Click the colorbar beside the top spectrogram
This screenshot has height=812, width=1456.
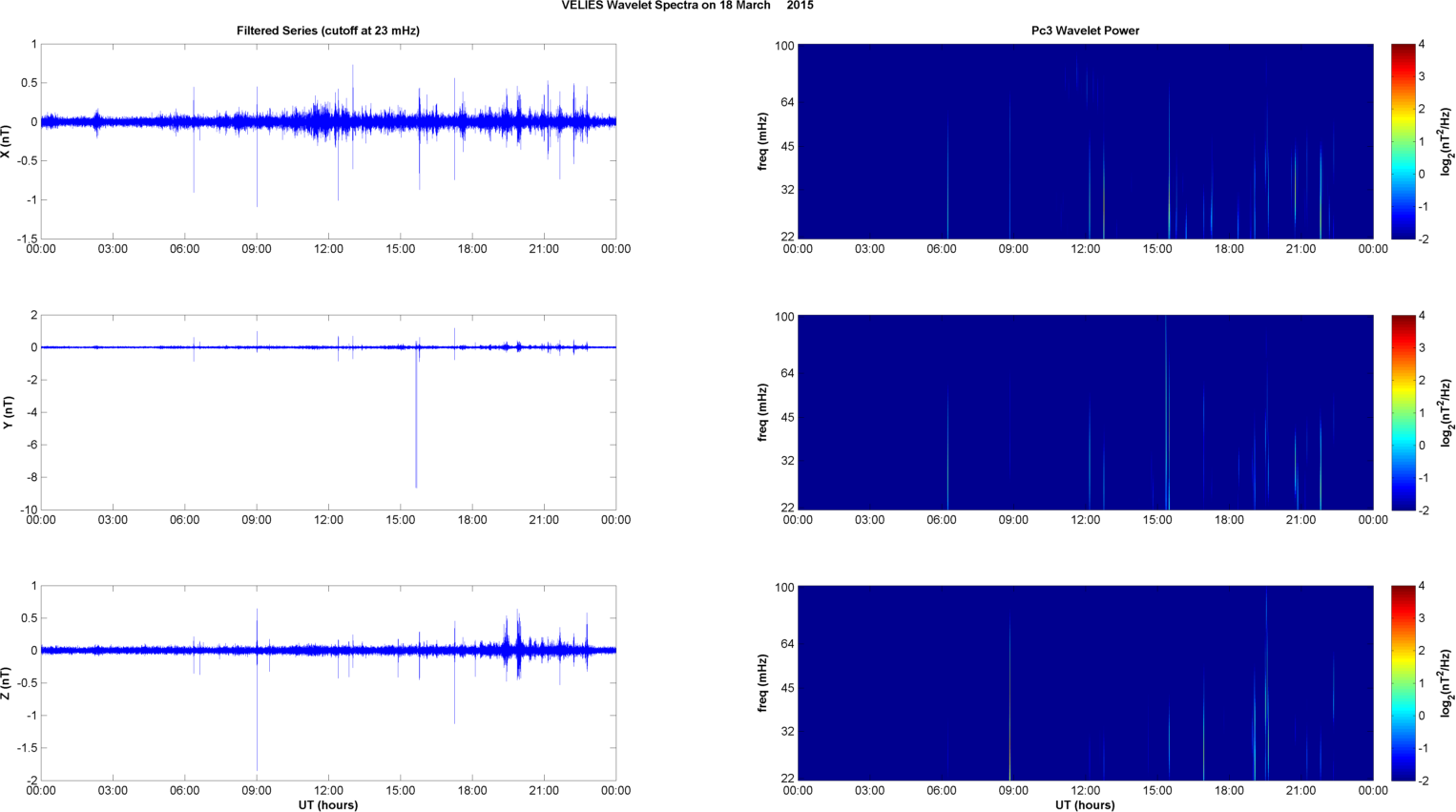1403,141
